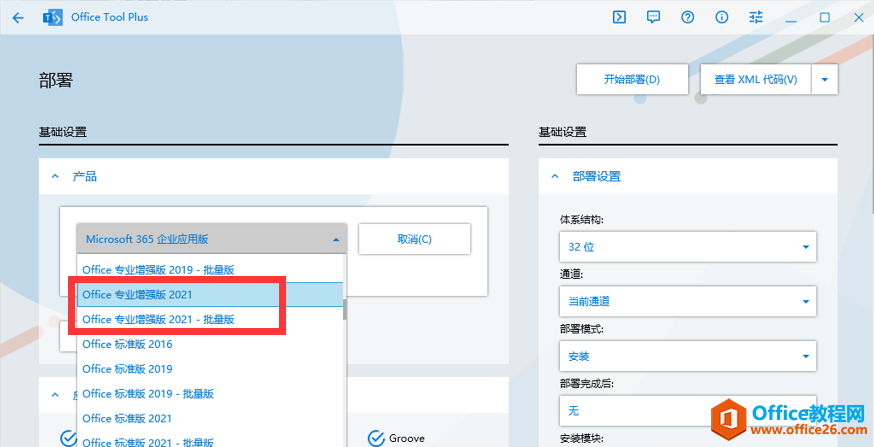Viewport: 874px width, 447px height.
Task: Open the 通道 dropdown showing 当前通道
Action: point(688,302)
